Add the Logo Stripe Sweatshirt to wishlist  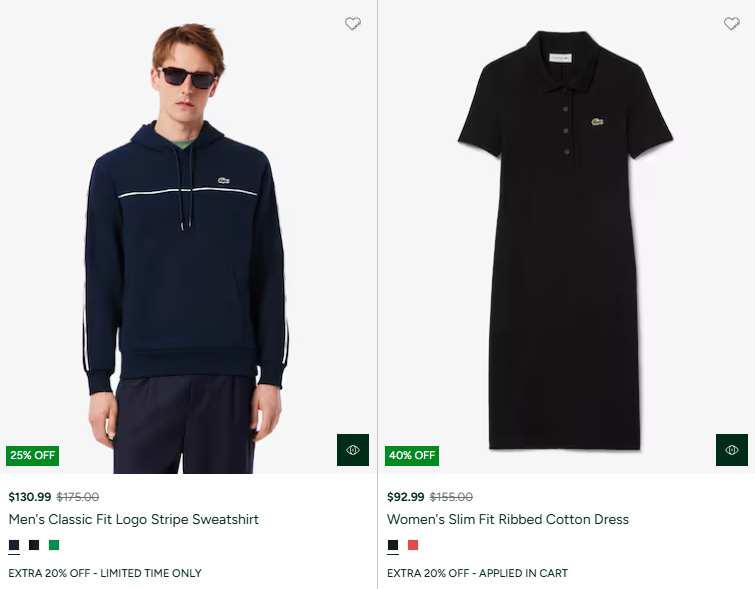[x=353, y=24]
